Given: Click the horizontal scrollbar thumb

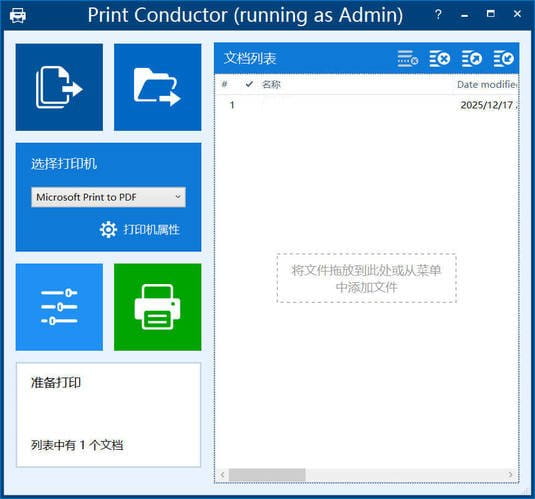Looking at the screenshot, I should click(267, 475).
